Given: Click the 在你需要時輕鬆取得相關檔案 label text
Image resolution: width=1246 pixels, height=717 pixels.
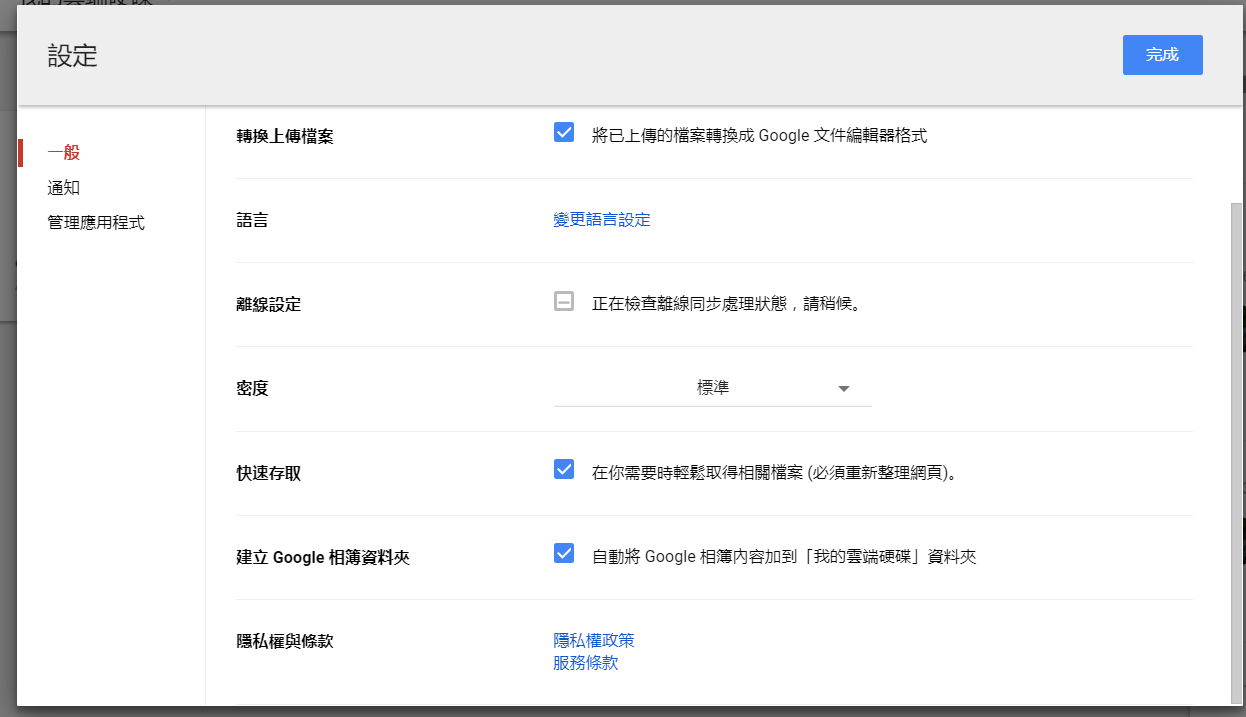Looking at the screenshot, I should (x=775, y=473).
